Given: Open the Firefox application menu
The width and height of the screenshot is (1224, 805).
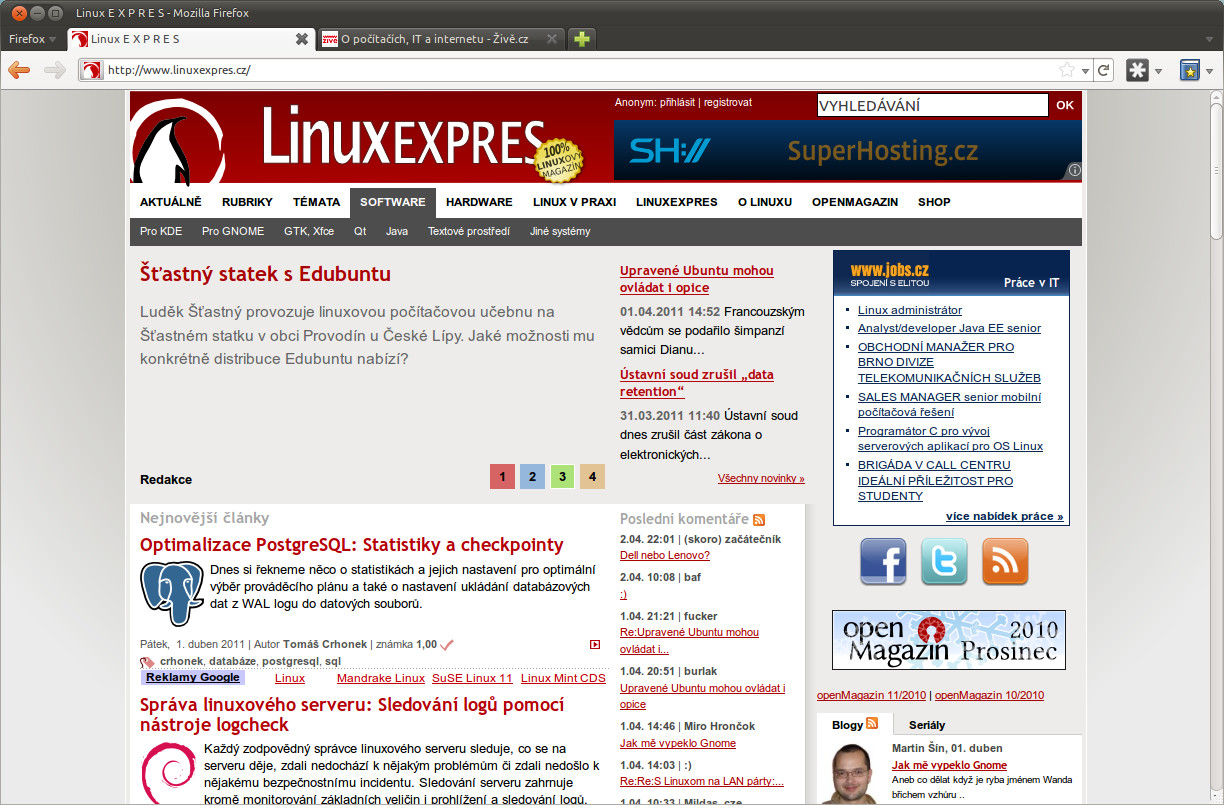Looking at the screenshot, I should point(33,39).
